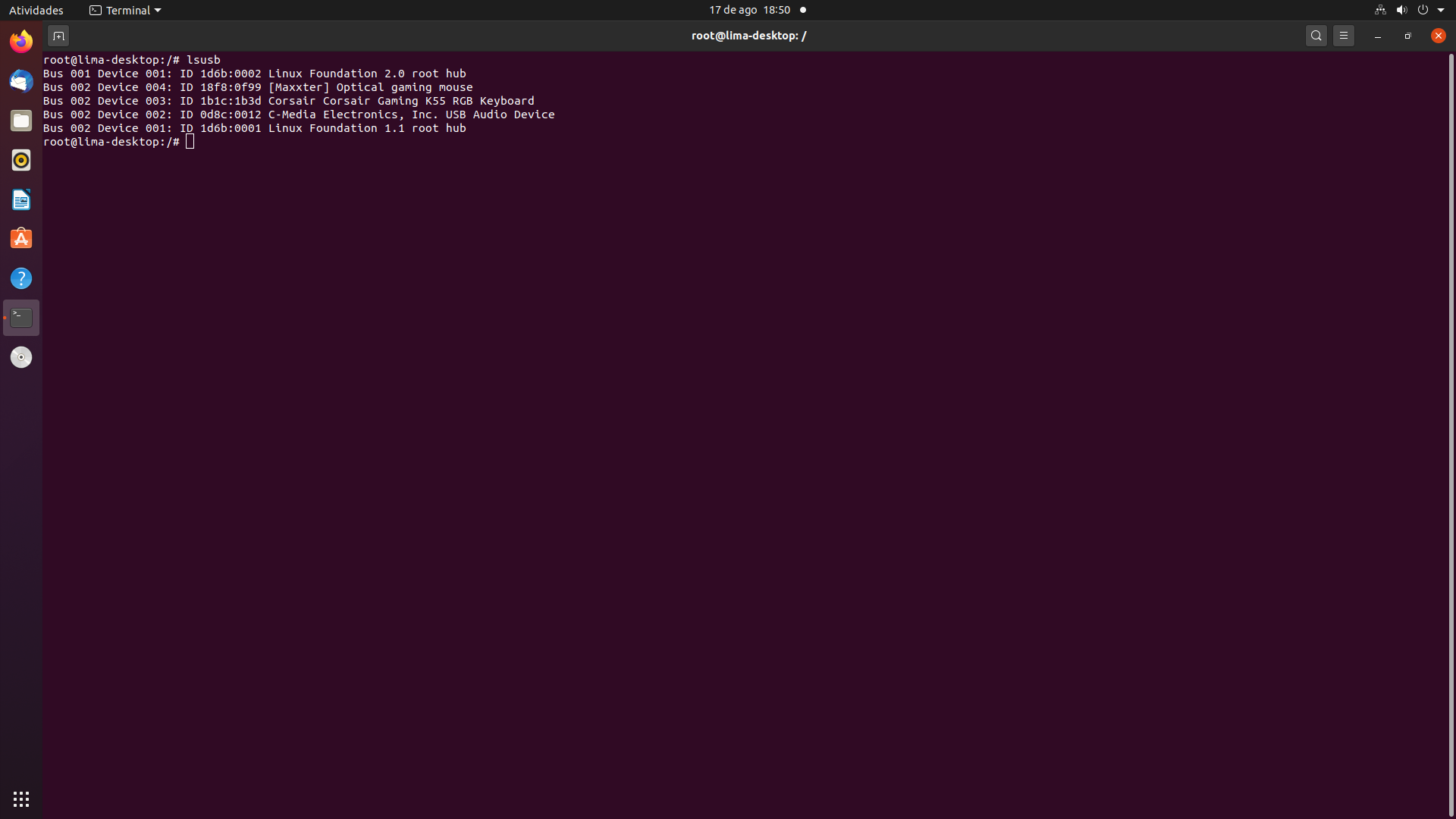
Task: Launch Firefox from the dock
Action: tap(21, 42)
